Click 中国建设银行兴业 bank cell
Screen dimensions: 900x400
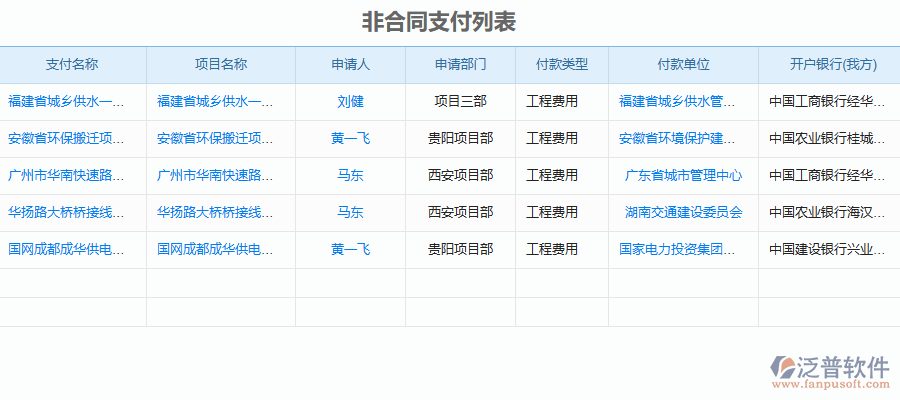827,249
